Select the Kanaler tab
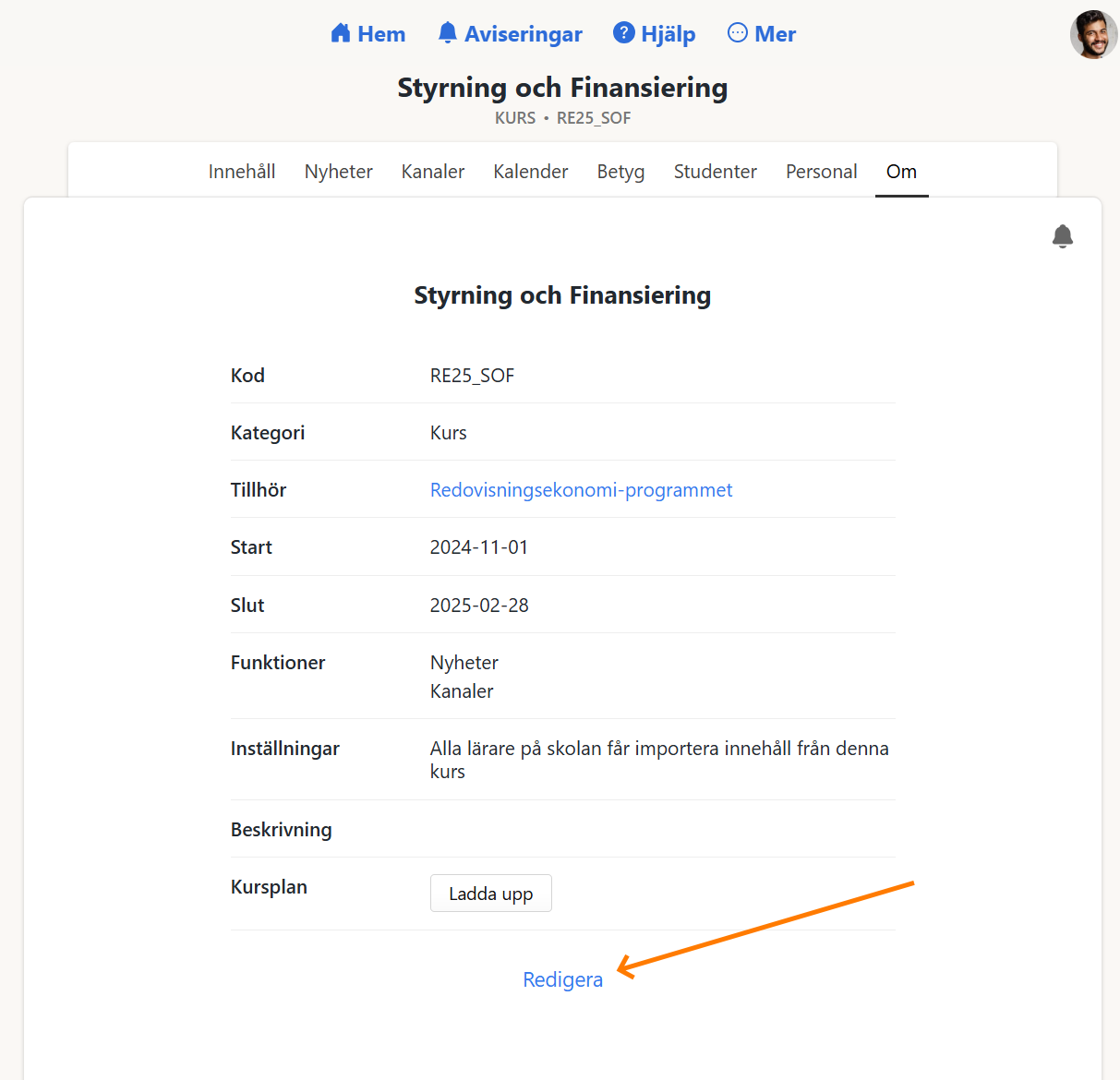 [433, 172]
